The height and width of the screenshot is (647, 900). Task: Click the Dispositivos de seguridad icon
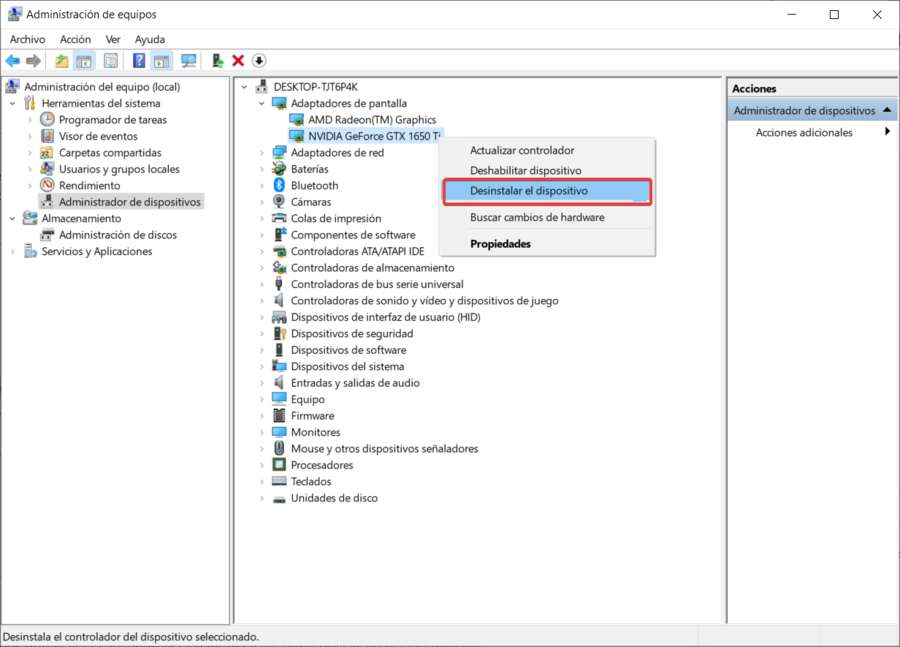(279, 333)
